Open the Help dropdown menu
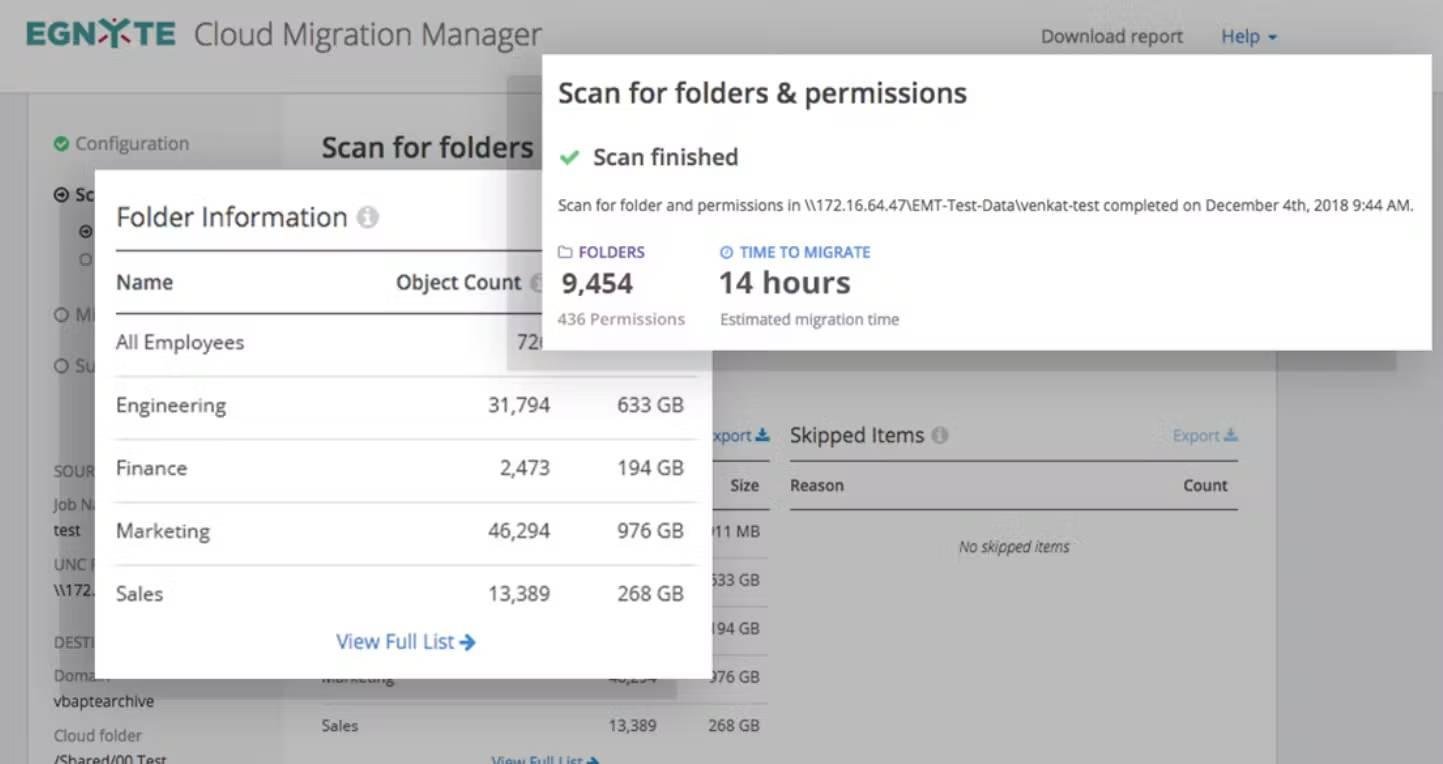 point(1249,37)
